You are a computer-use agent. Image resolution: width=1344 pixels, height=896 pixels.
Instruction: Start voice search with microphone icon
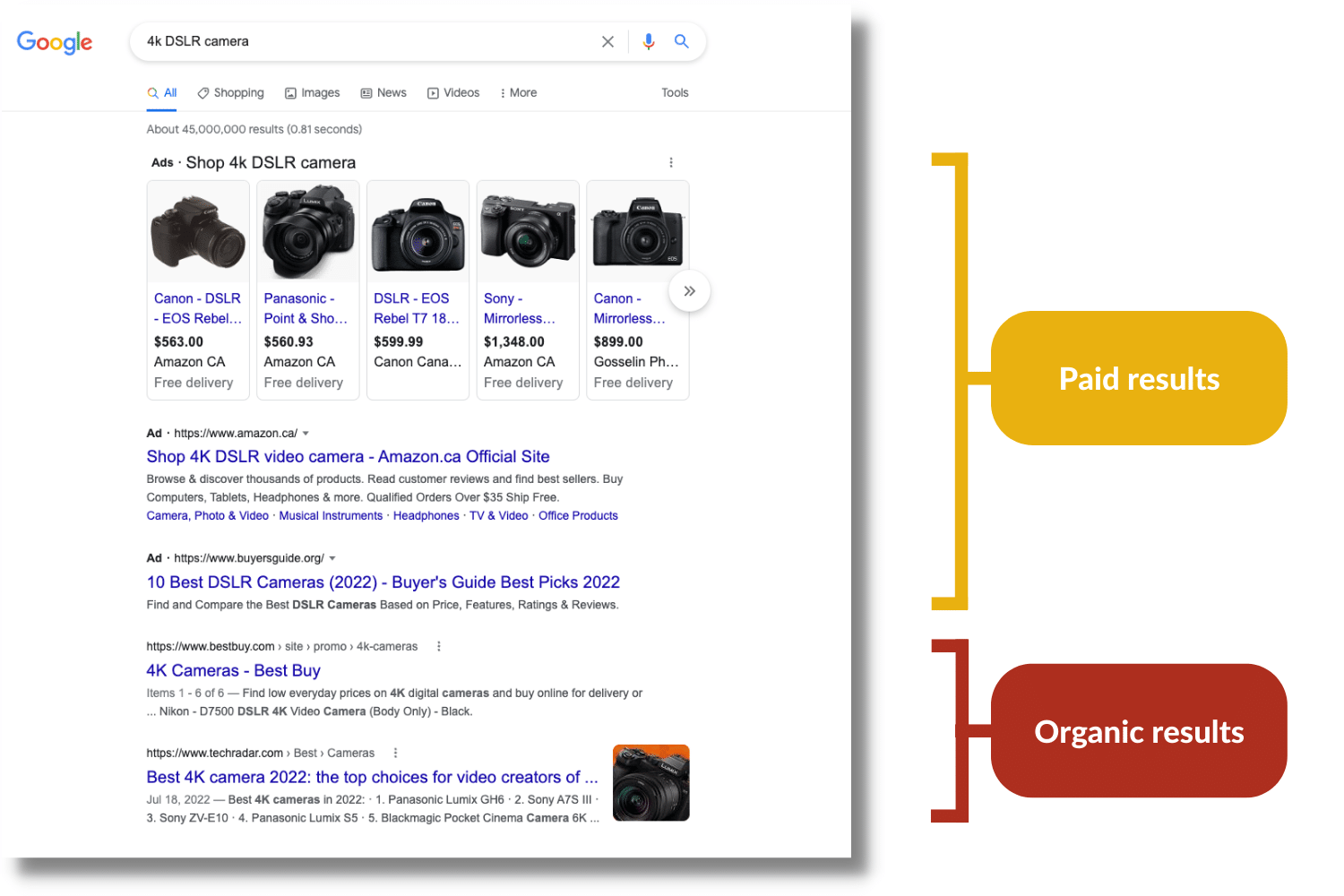(649, 41)
